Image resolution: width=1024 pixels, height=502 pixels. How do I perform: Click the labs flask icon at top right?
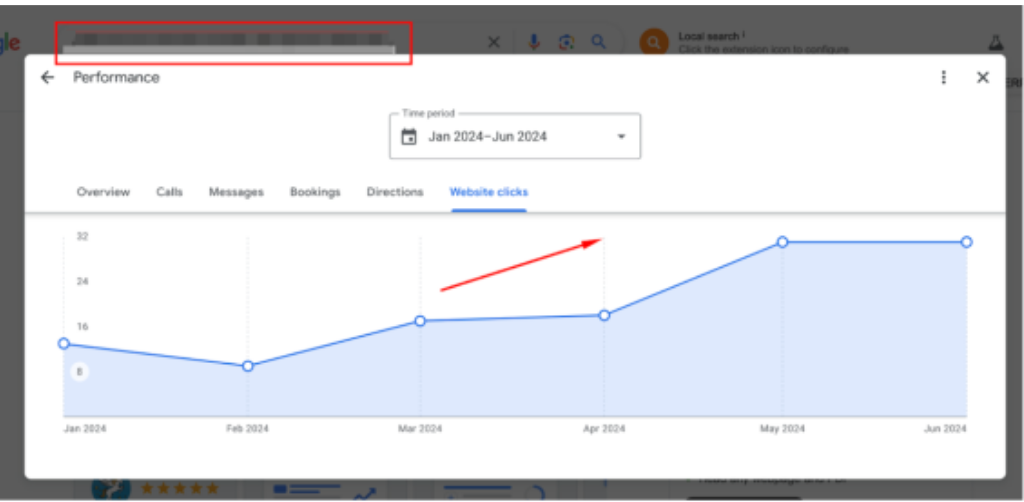click(994, 42)
